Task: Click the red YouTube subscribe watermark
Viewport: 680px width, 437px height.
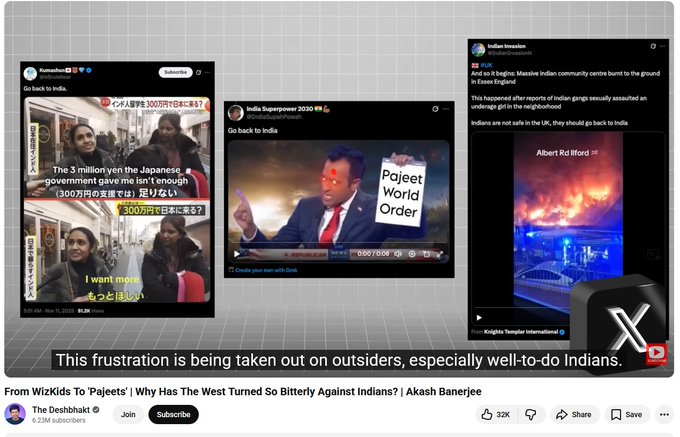Action: point(656,354)
